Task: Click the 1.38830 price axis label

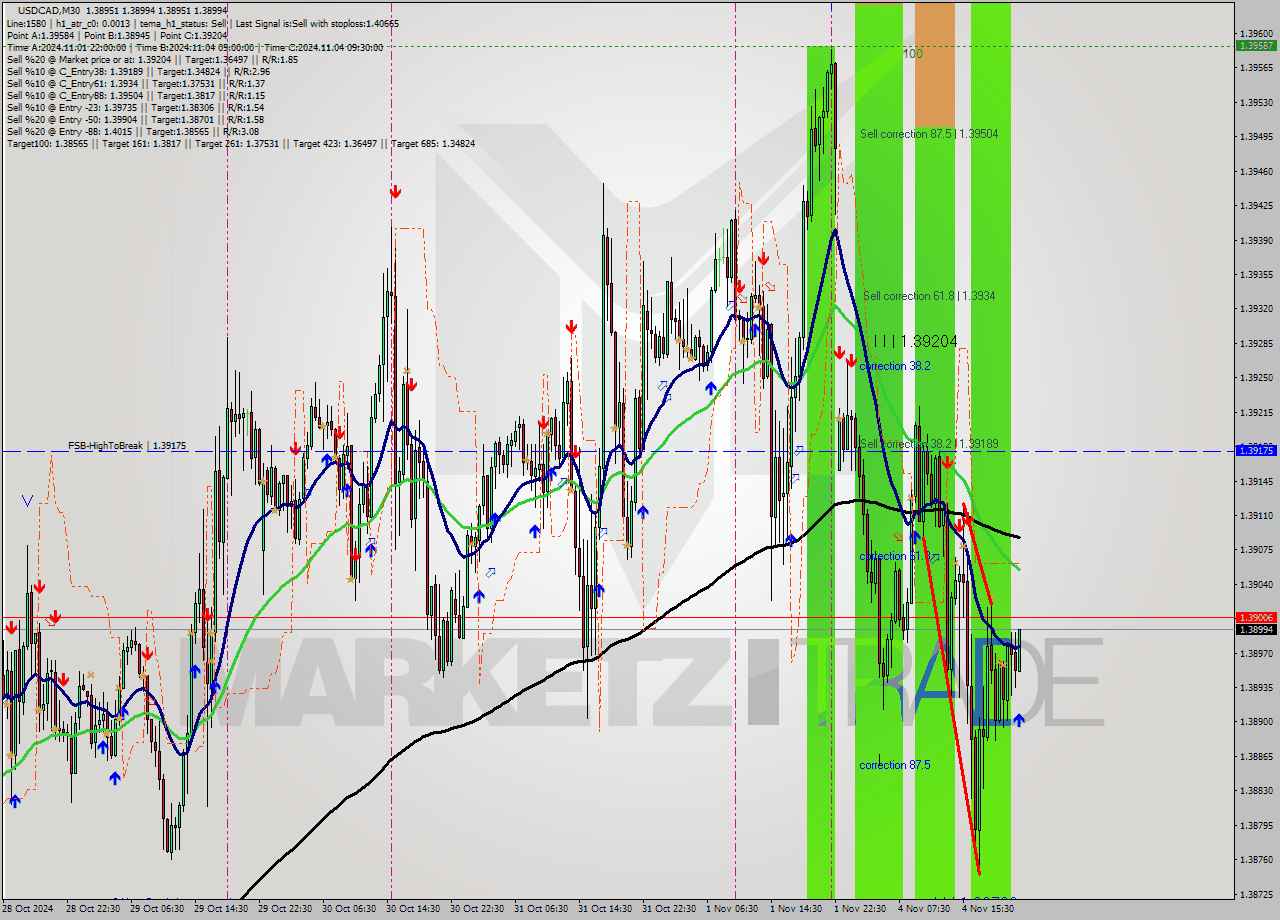Action: [1255, 790]
